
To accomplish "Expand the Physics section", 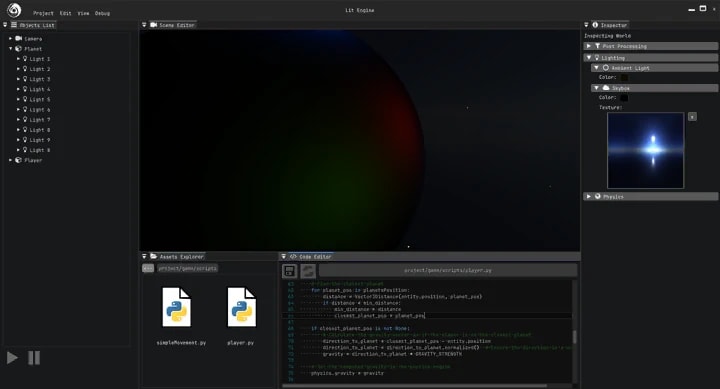I will pos(589,196).
